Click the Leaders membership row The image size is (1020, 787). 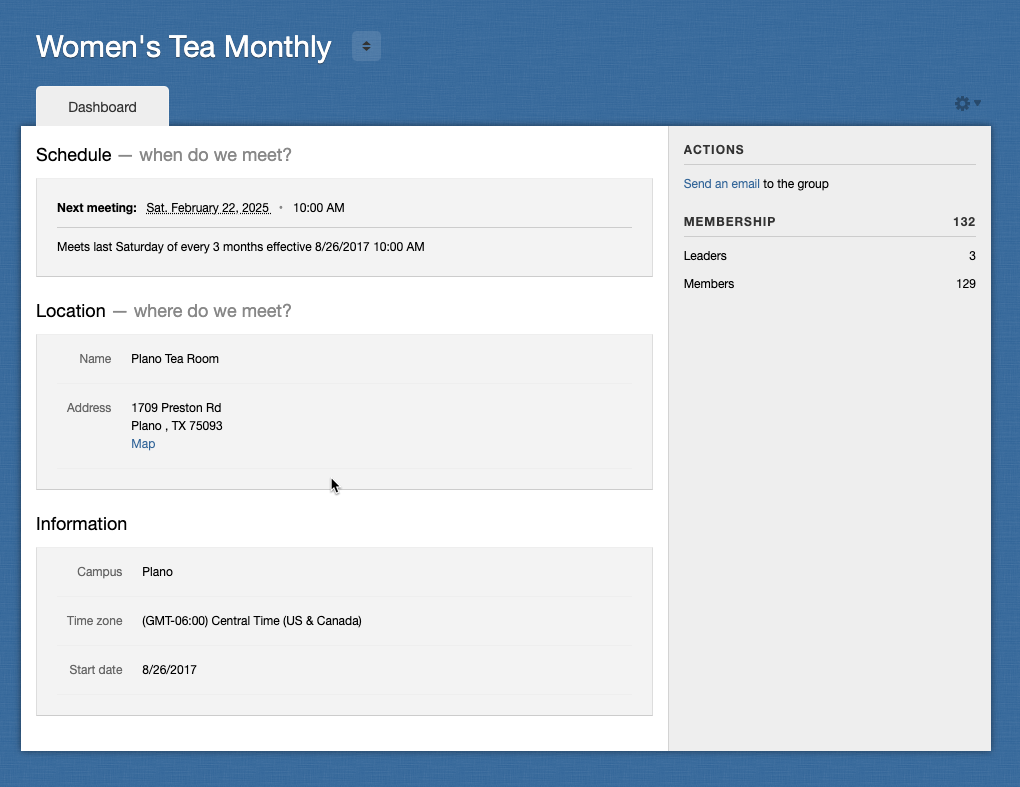pyautogui.click(x=829, y=256)
